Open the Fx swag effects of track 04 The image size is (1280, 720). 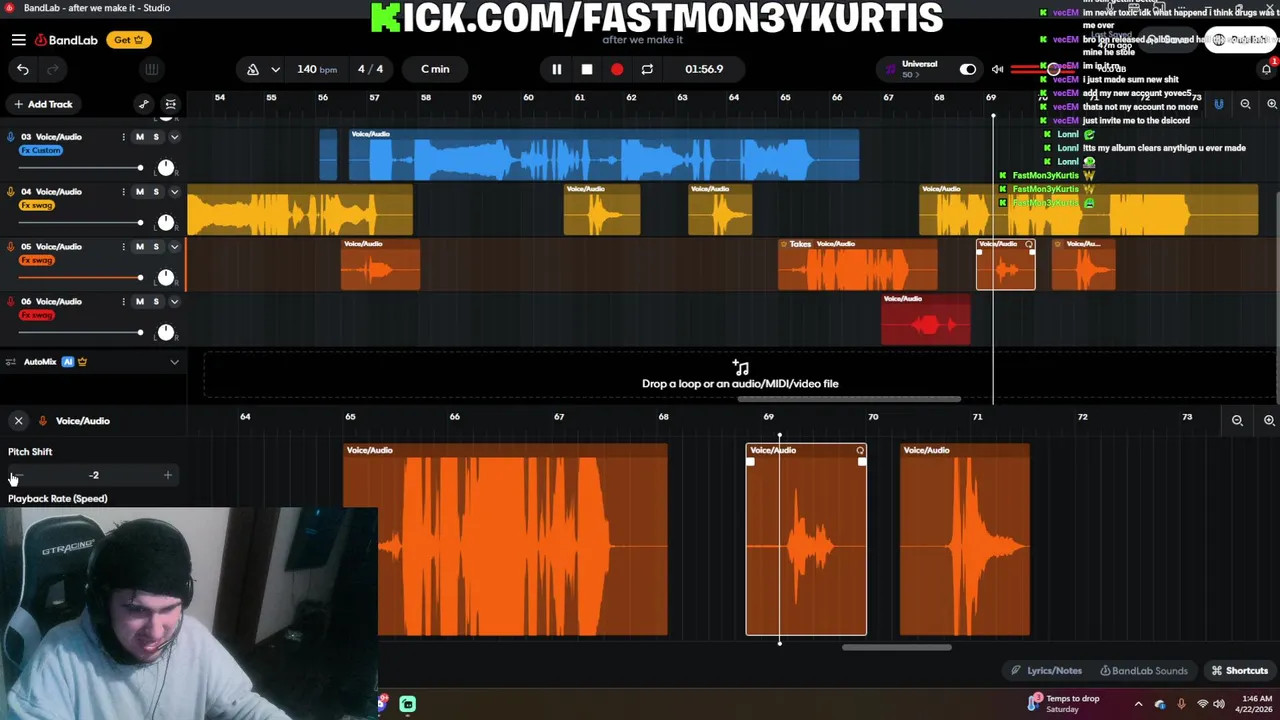pyautogui.click(x=37, y=206)
